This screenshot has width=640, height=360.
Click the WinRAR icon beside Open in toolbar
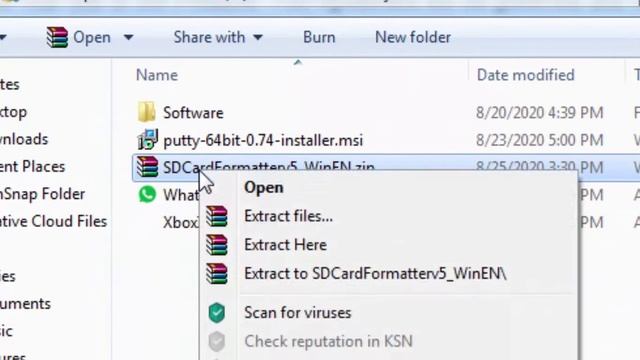57,37
